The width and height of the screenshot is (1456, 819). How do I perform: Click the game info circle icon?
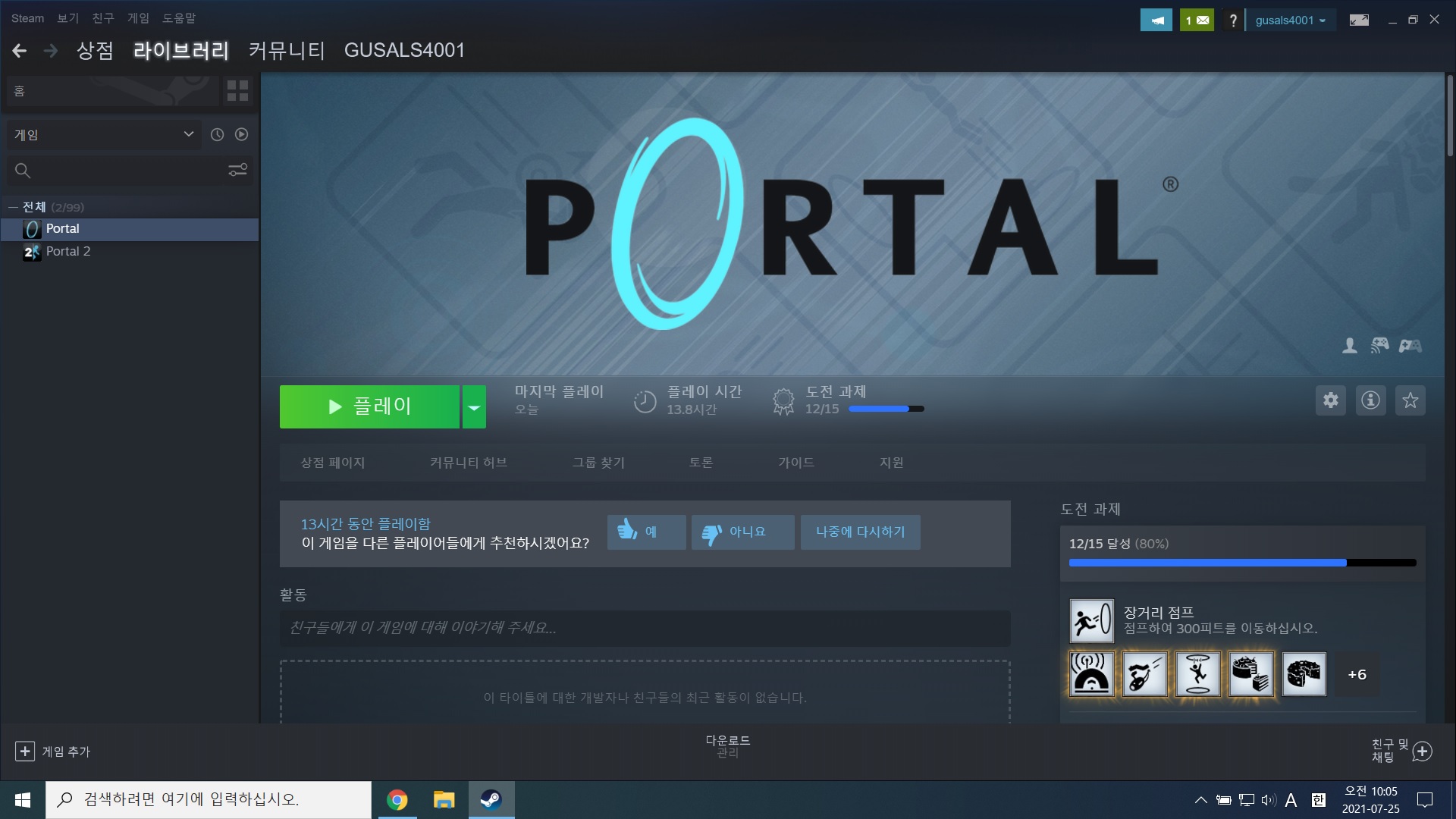(x=1370, y=400)
